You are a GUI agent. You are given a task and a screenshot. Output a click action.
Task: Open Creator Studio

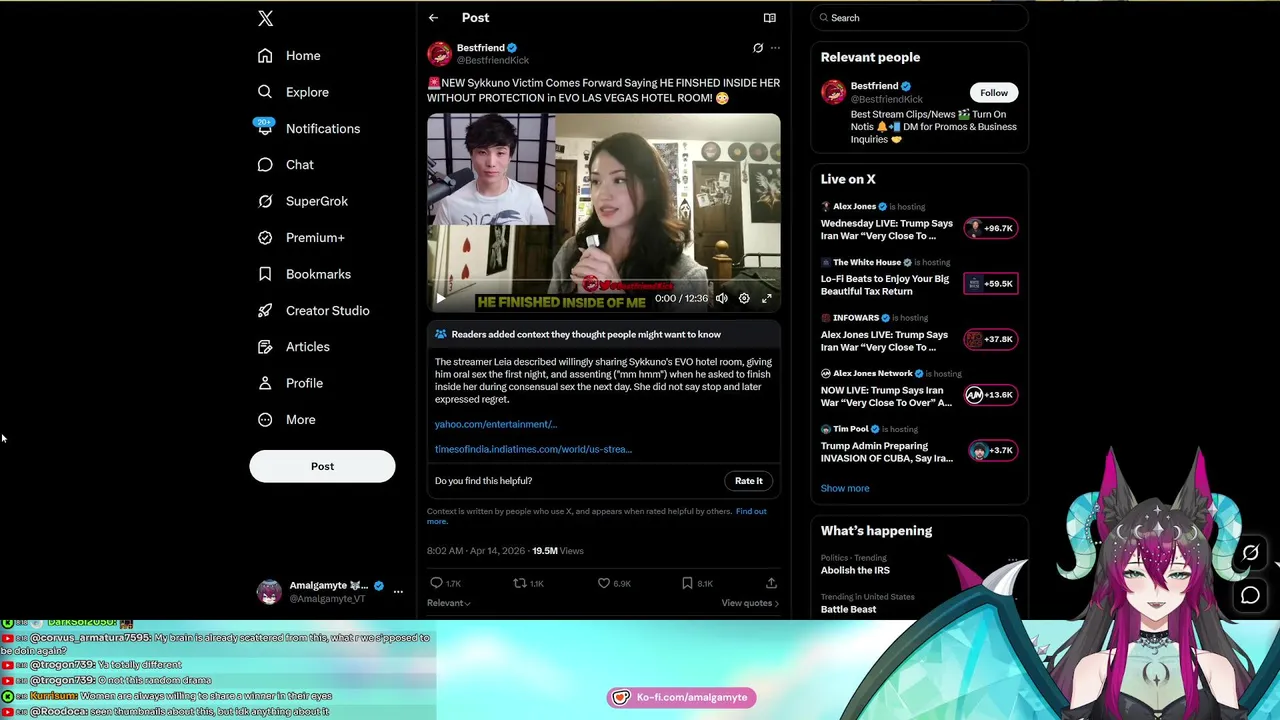coord(313,311)
